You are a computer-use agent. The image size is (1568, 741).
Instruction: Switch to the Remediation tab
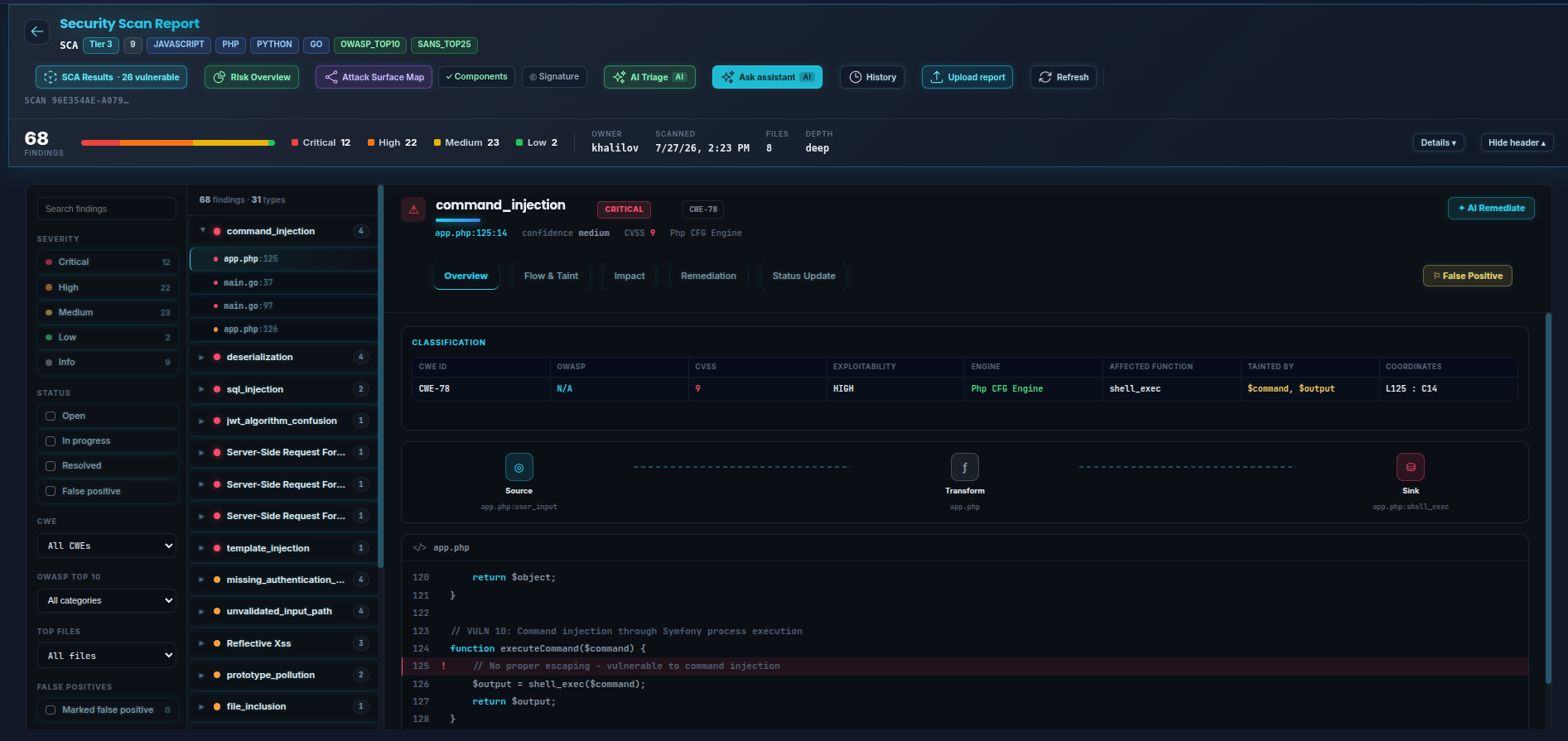(708, 276)
